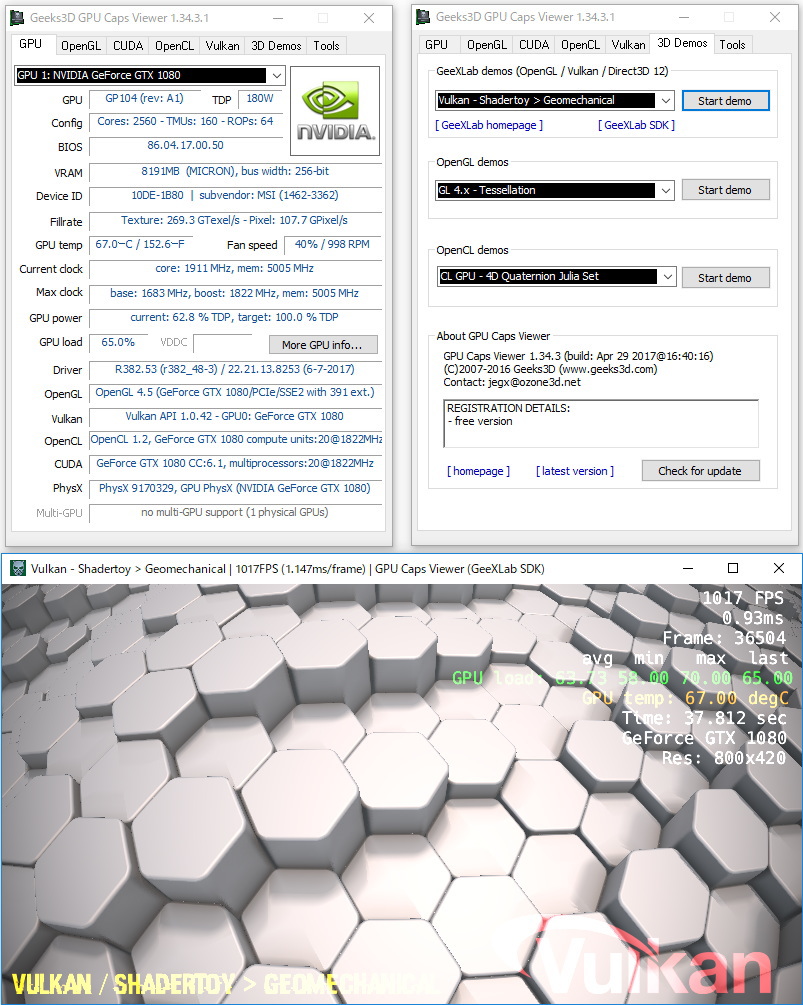Click the app icon in right GPU Caps Viewer title bar
This screenshot has width=803, height=1005.
pos(423,17)
